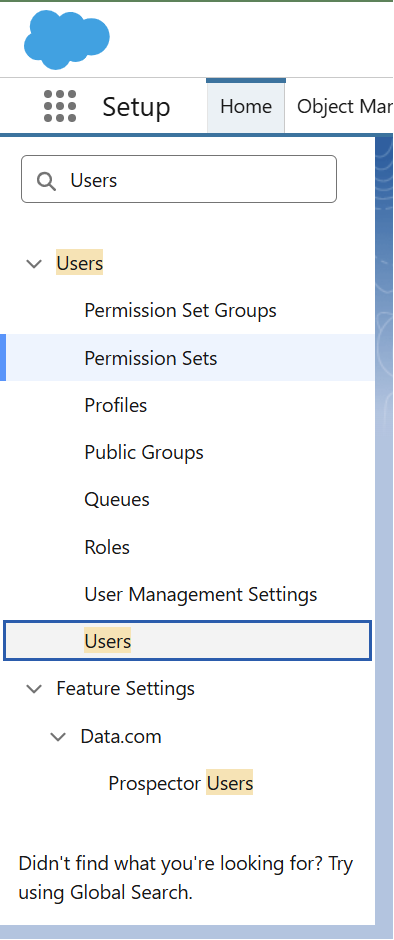Click the Feature Settings heading
Image resolution: width=394 pixels, height=940 pixels.
coord(125,689)
